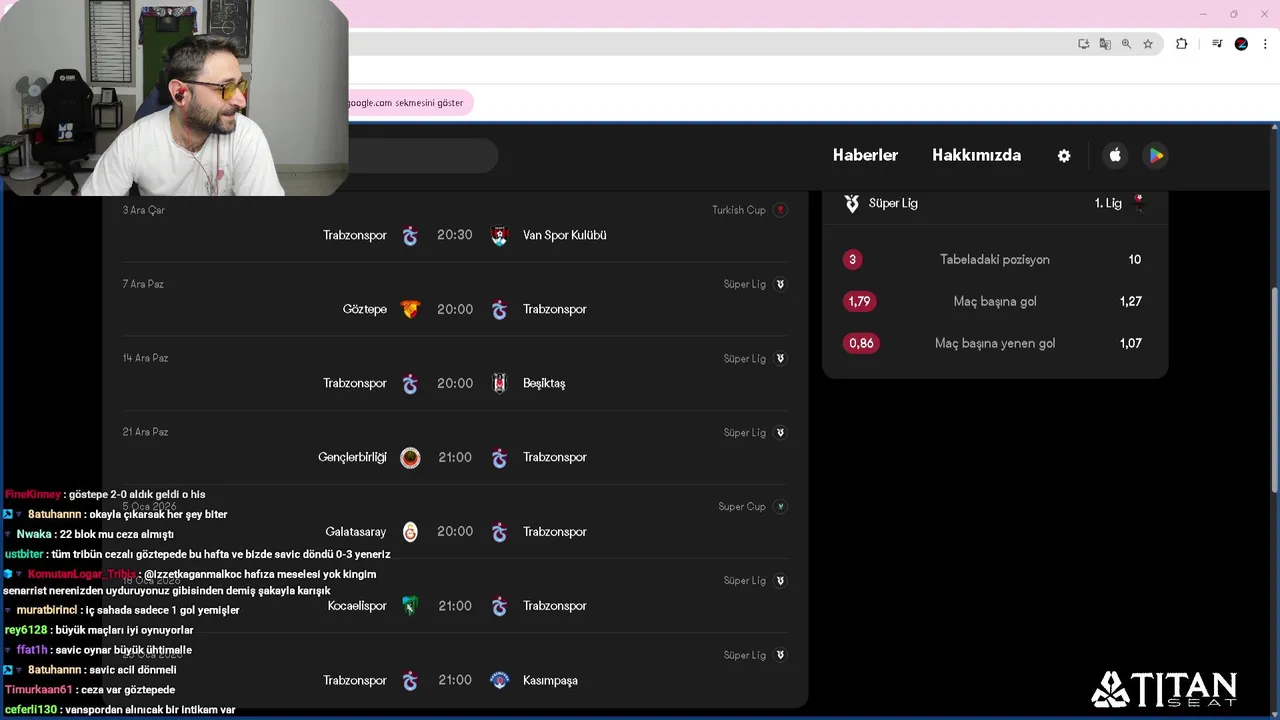Open the Göztepe team link

click(365, 310)
